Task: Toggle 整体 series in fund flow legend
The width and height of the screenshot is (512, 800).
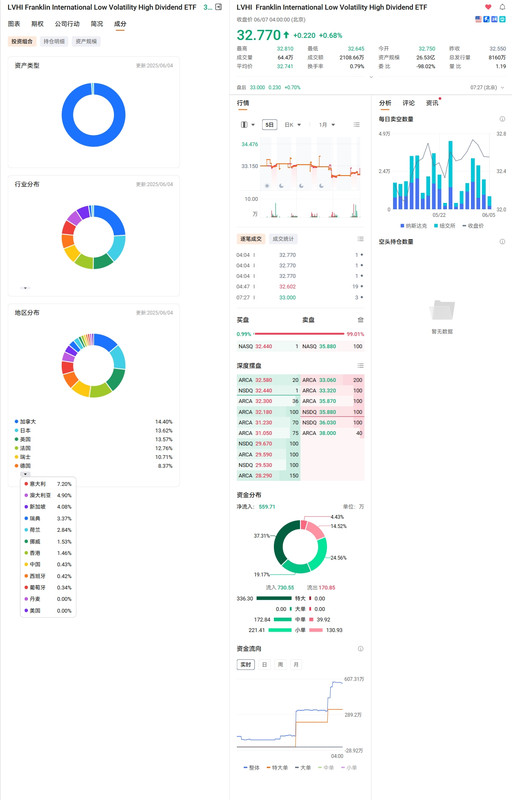Action: 252,767
